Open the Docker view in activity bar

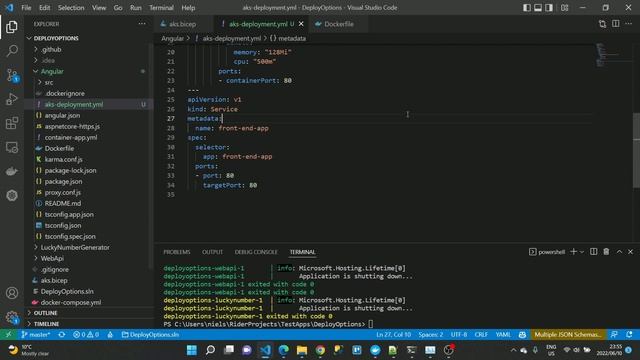[12, 171]
